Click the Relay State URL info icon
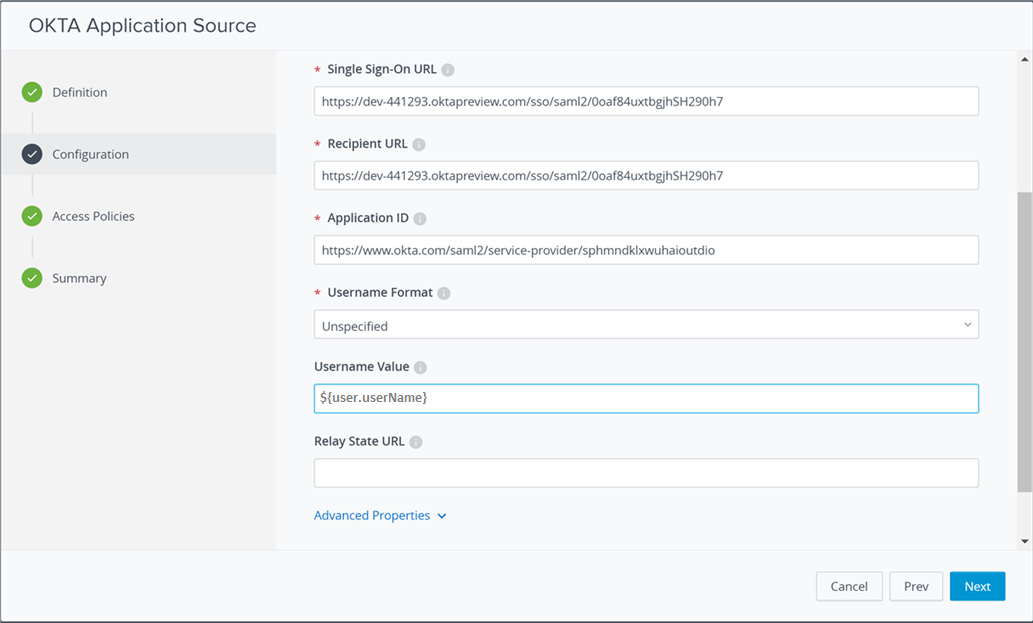 416,442
